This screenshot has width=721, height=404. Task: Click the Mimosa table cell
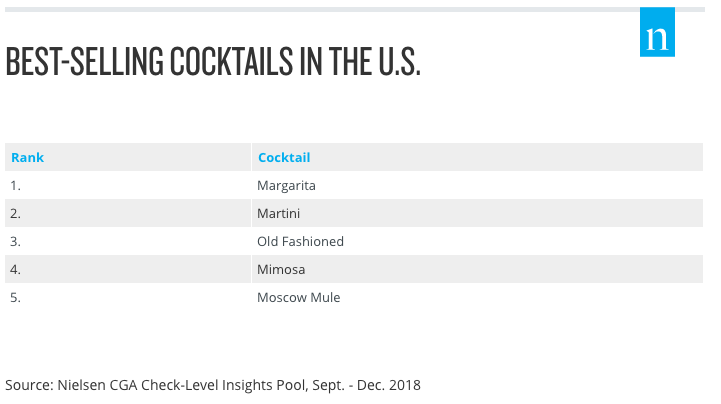477,269
